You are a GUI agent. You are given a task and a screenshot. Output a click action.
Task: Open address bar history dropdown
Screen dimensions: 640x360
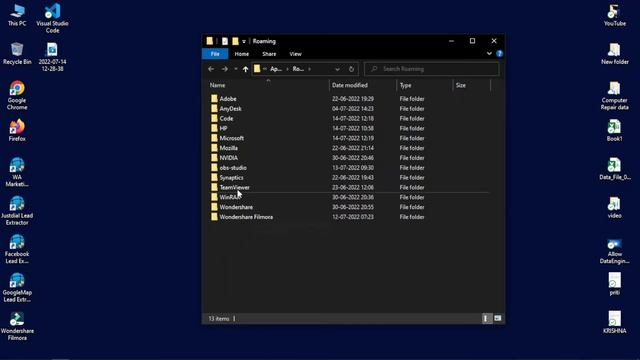click(337, 69)
